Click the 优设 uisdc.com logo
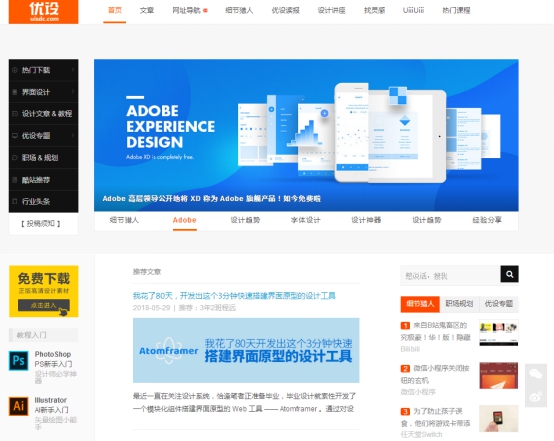 (43, 11)
